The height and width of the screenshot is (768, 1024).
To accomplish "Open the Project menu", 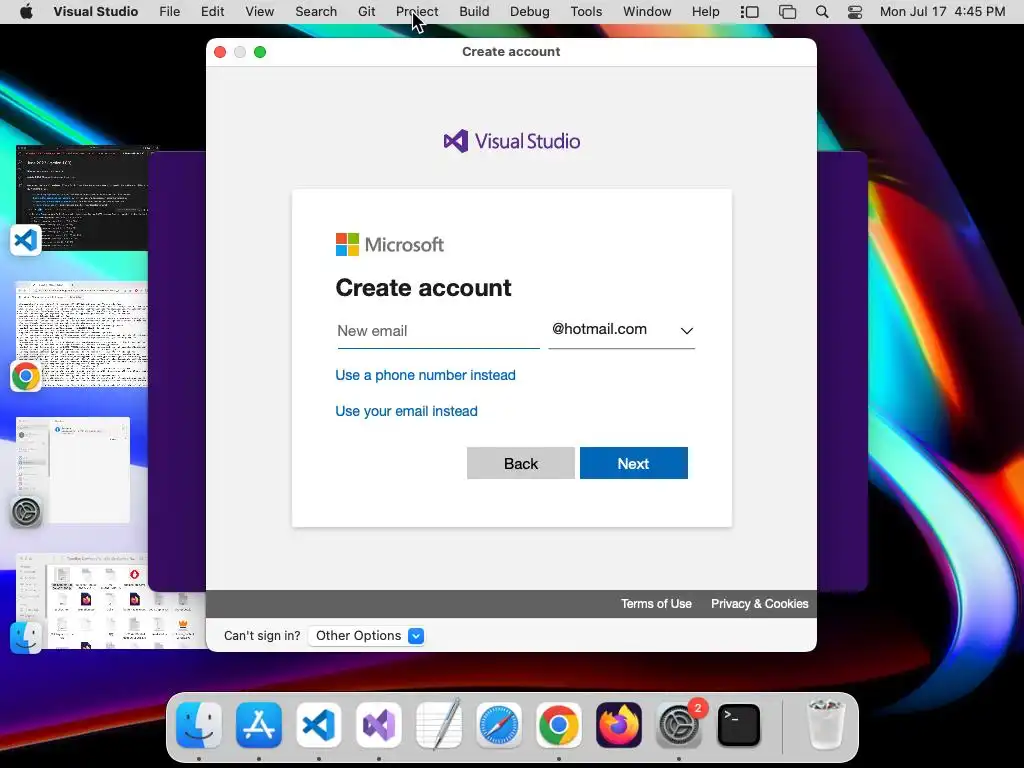I will click(x=417, y=12).
